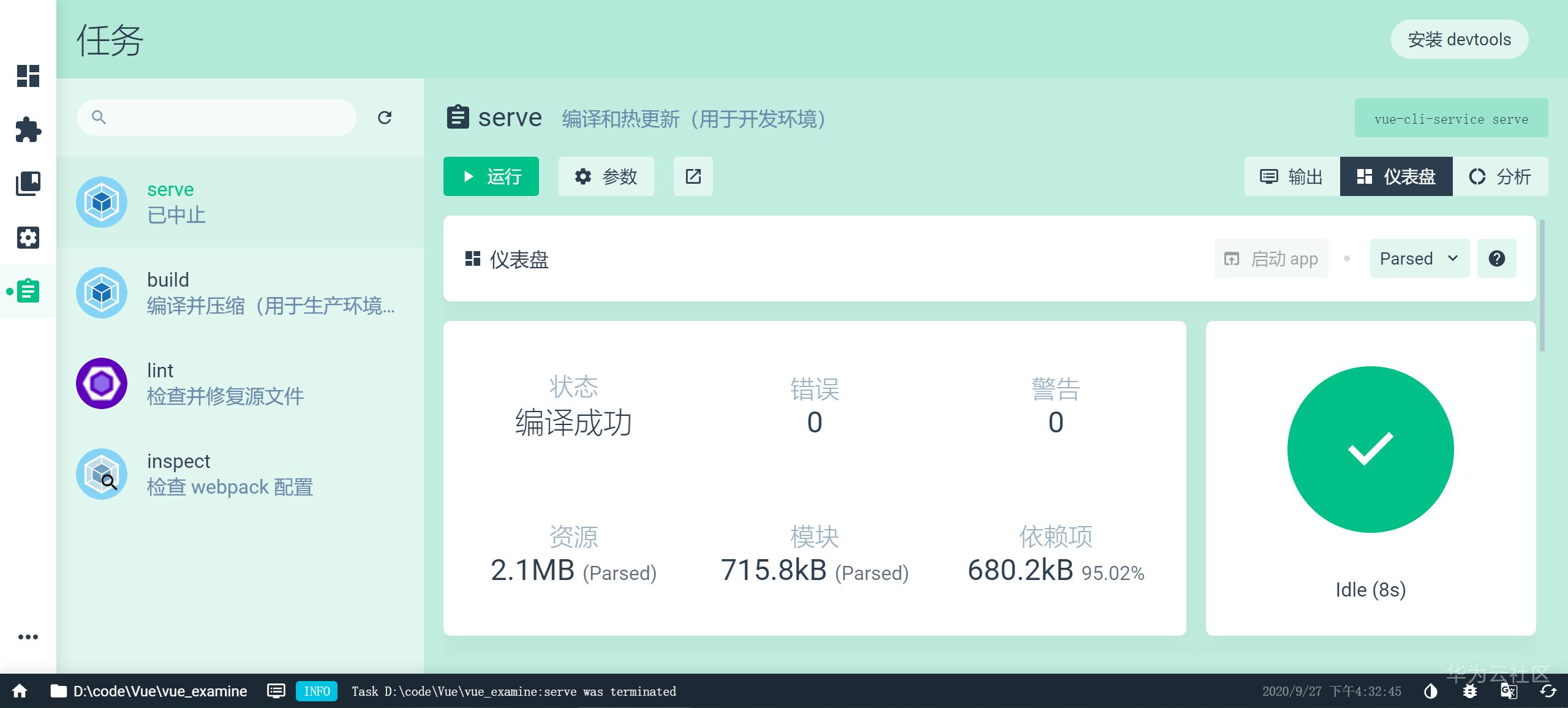
Task: Switch to the 输出 (output) tab
Action: point(1291,176)
